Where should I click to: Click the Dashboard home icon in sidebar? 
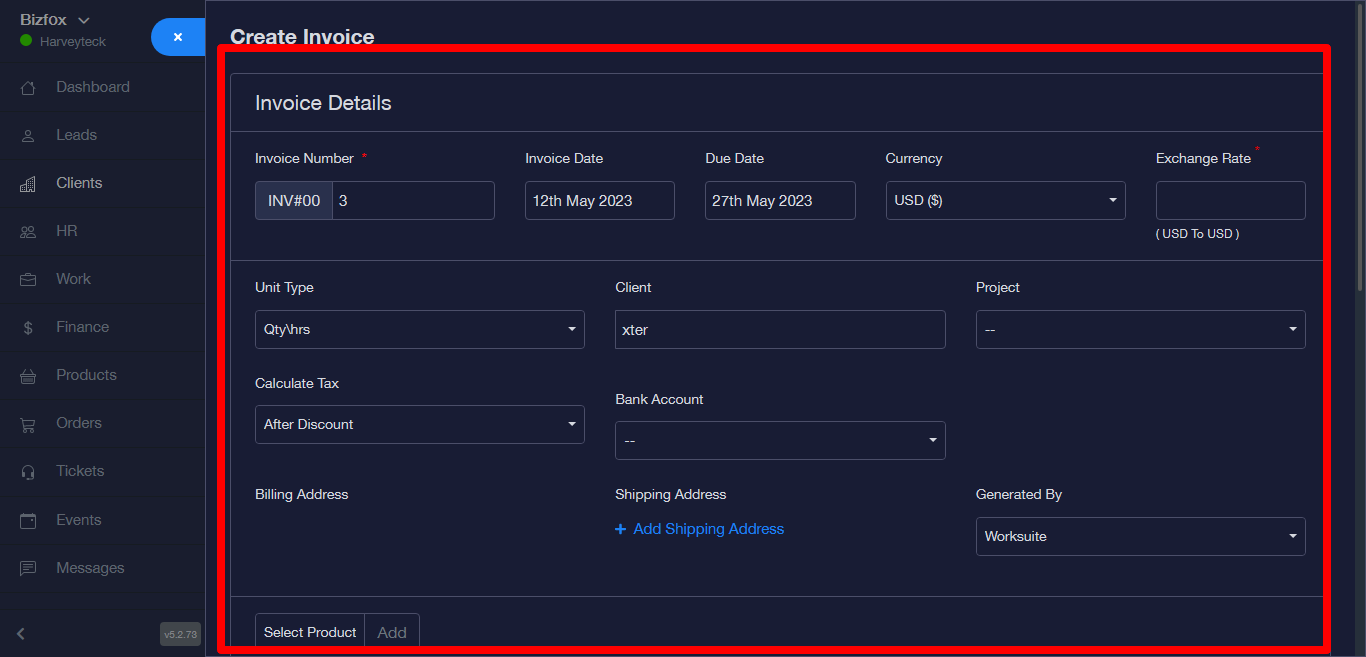[28, 88]
